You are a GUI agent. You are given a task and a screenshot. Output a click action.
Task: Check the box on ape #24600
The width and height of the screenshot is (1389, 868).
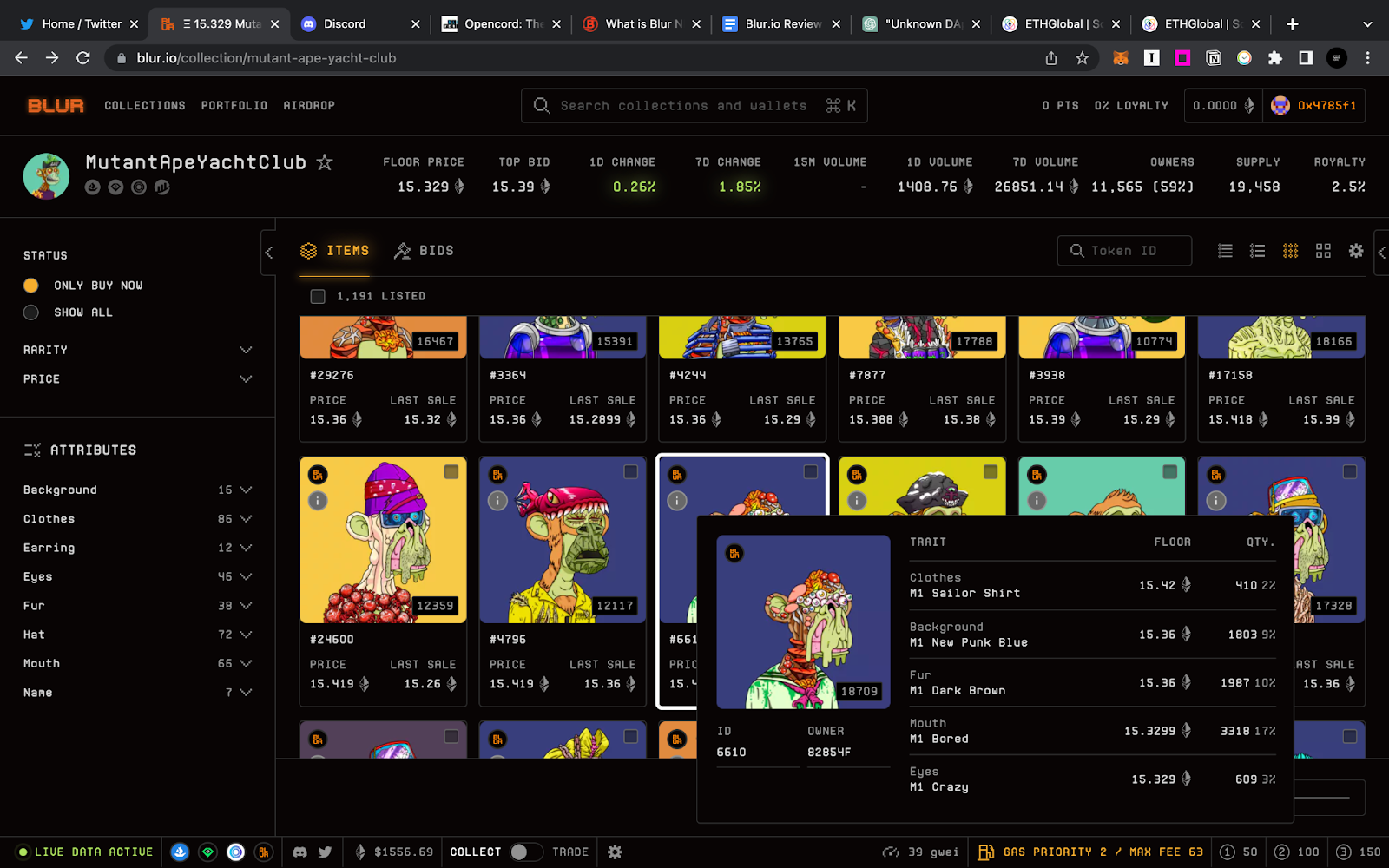451,471
